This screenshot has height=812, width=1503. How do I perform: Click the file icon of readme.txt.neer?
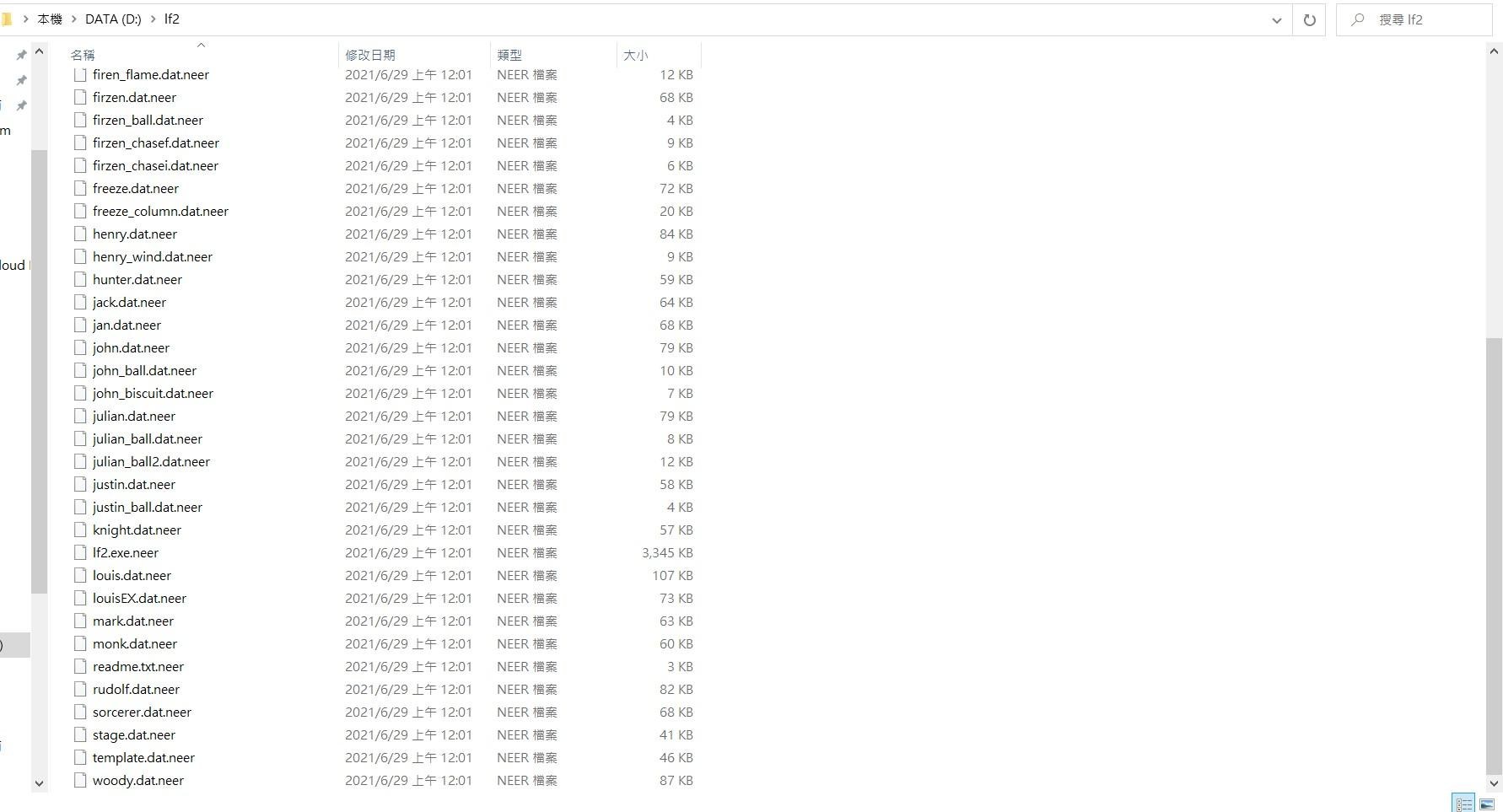click(80, 667)
